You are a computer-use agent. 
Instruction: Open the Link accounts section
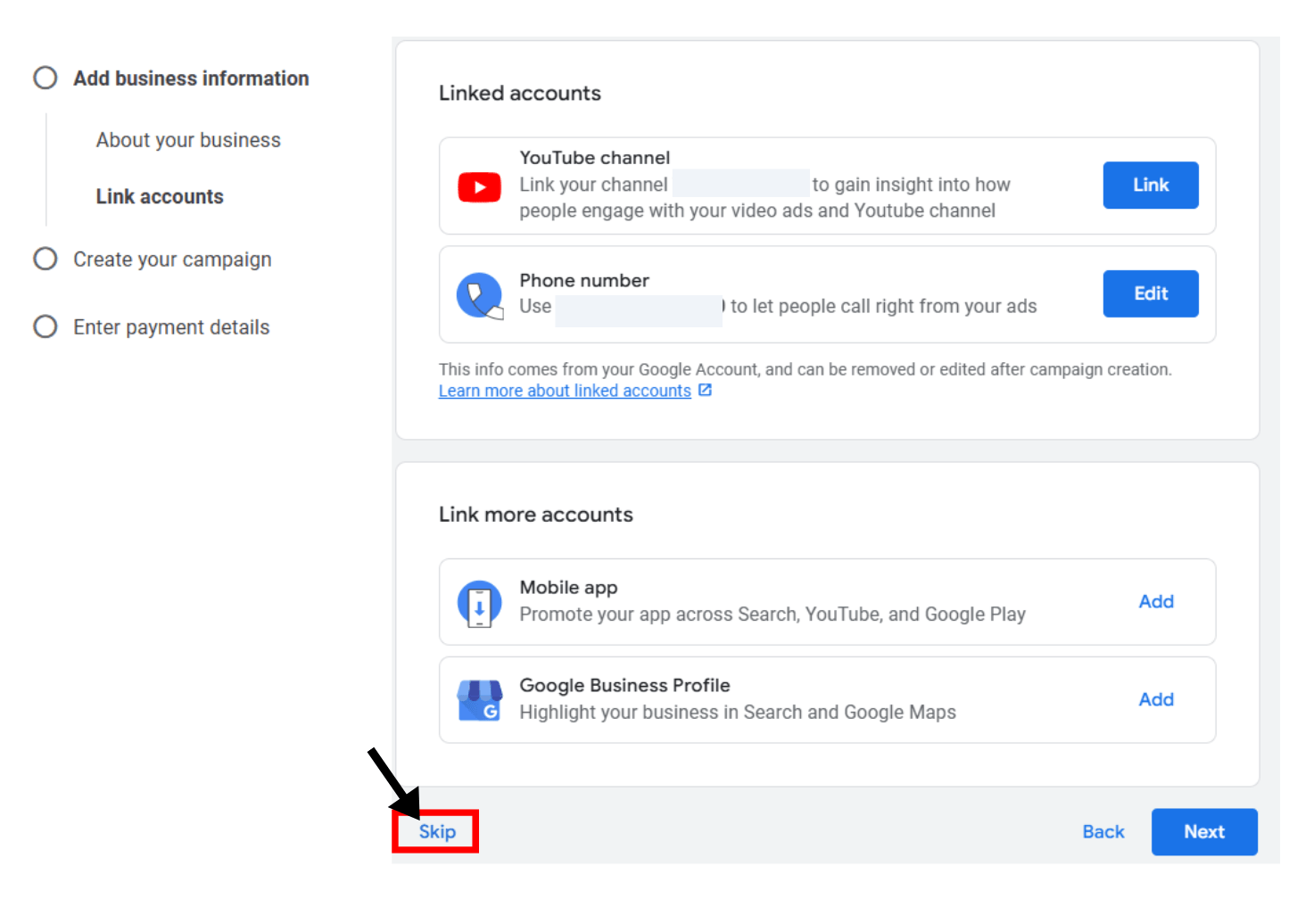159,196
